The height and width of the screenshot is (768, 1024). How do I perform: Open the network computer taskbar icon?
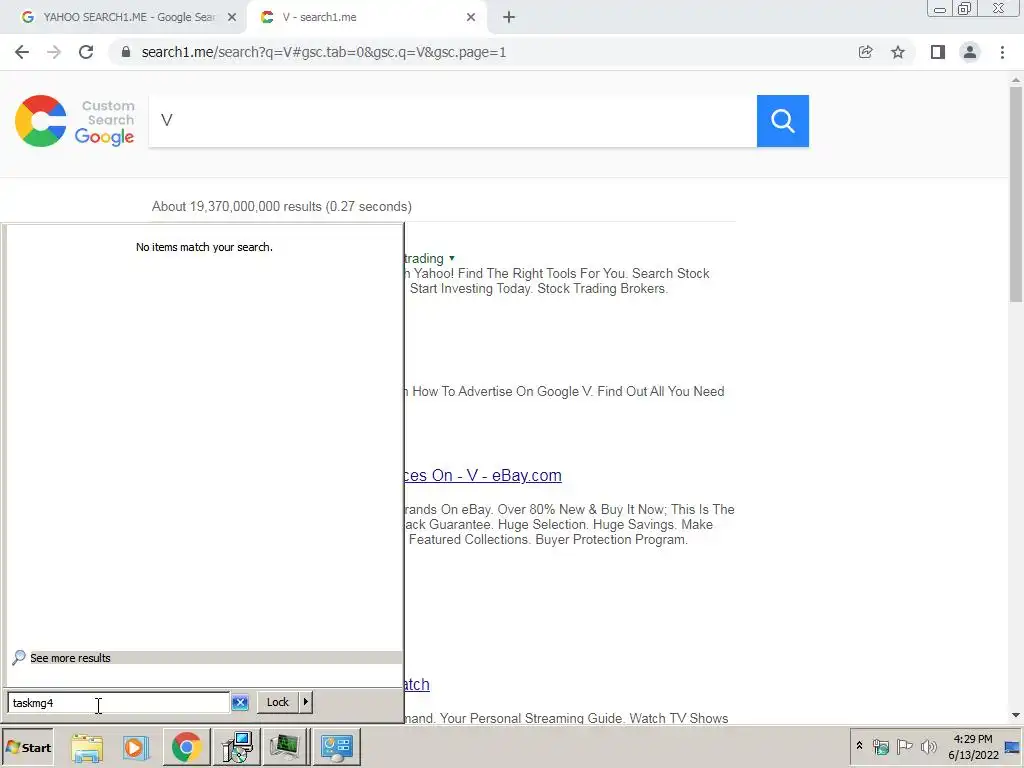click(x=236, y=748)
